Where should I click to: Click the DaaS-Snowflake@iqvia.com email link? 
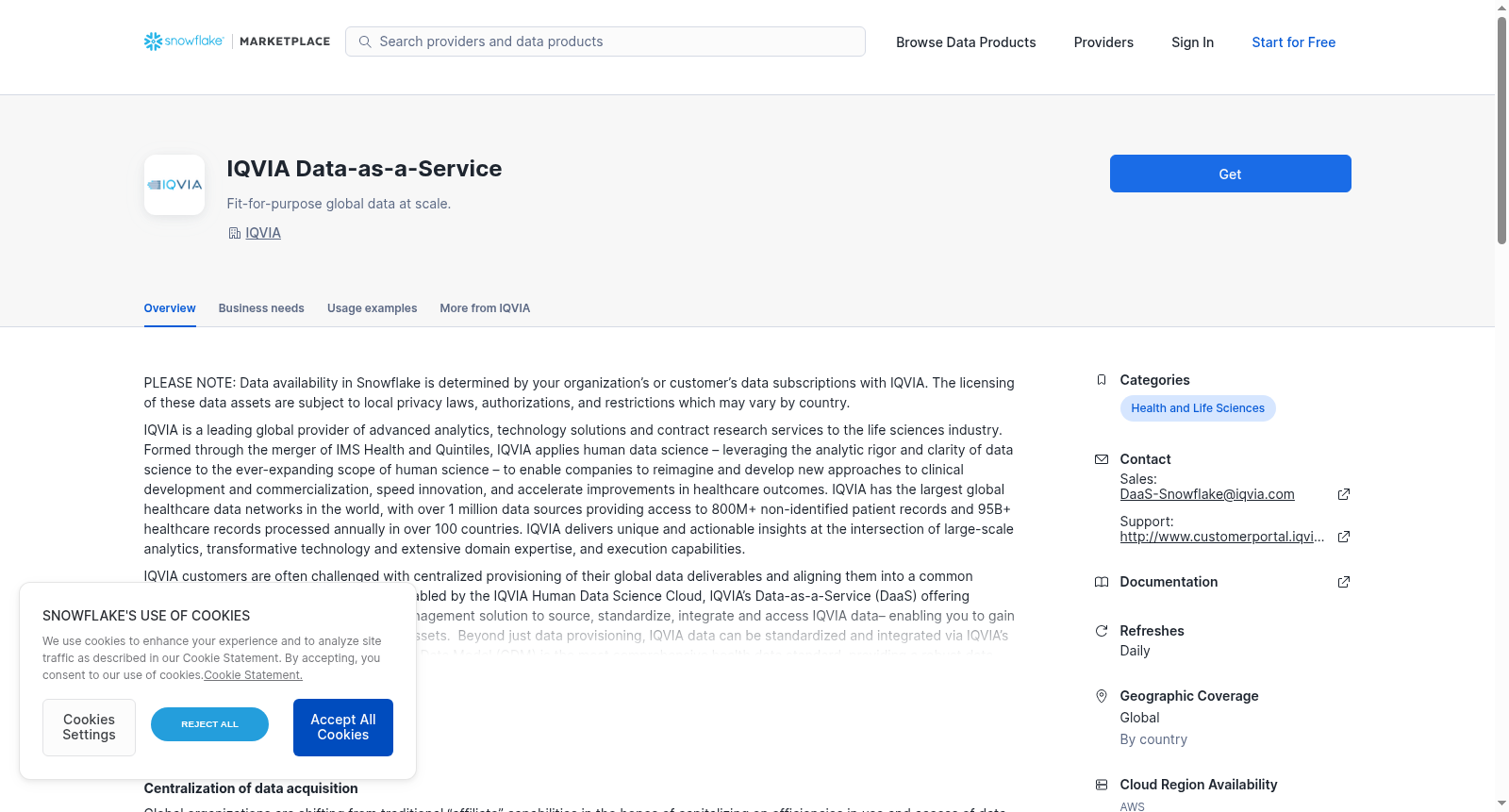[x=1207, y=494]
